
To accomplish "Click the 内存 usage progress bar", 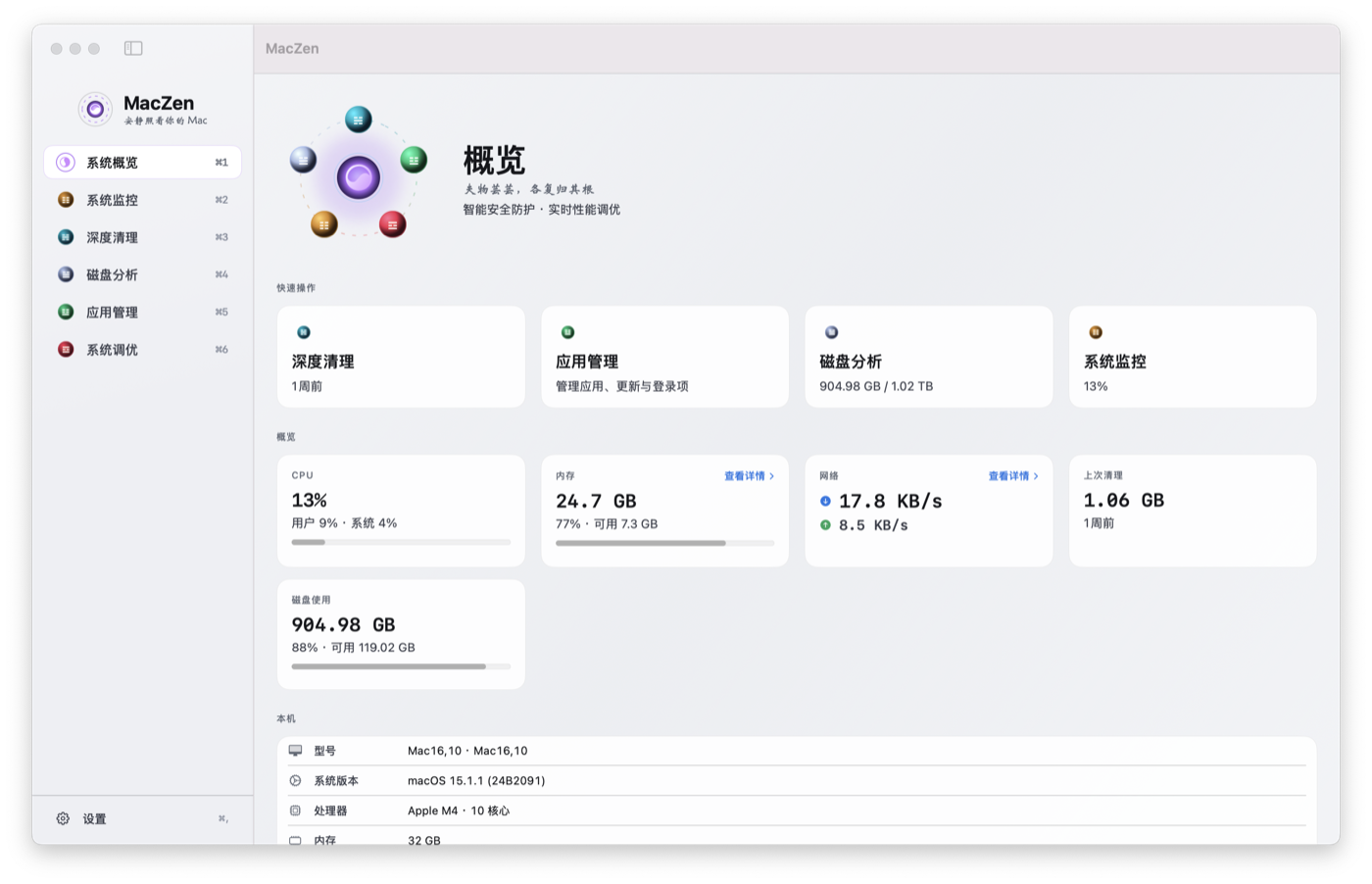I will (664, 543).
